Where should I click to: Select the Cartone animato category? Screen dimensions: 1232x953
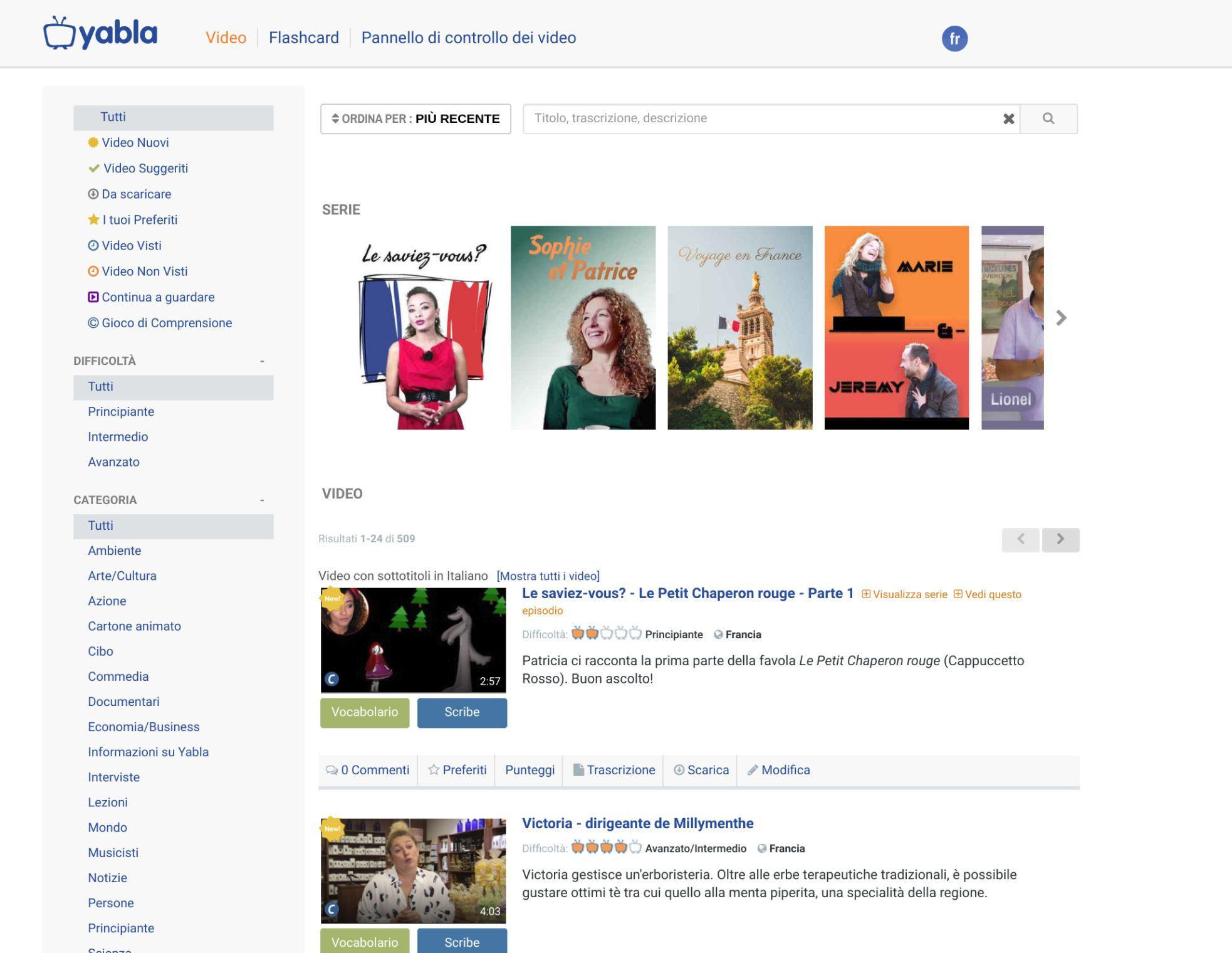(x=134, y=626)
